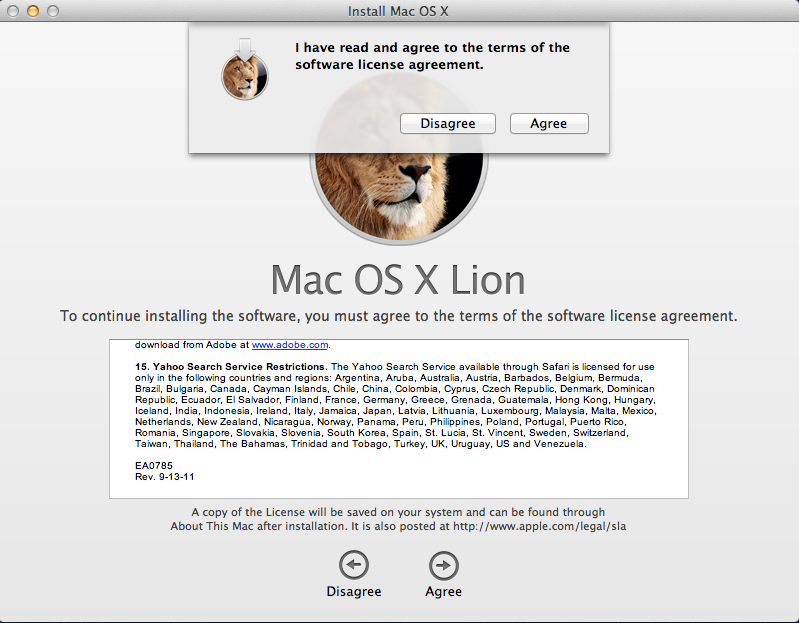Click the gray zoom window button
The width and height of the screenshot is (799, 623).
point(52,11)
